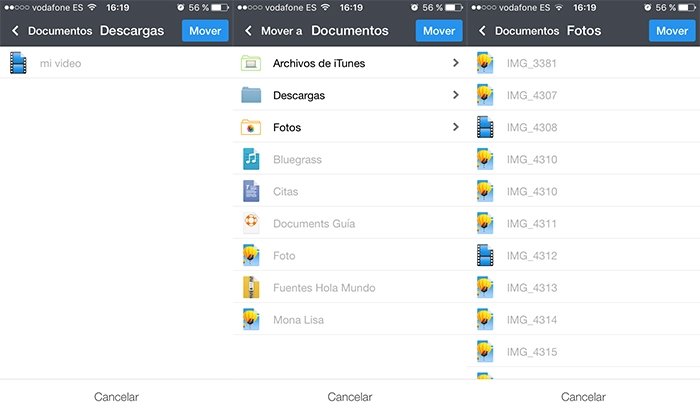Tap the Bluegrass music file icon

(251, 159)
